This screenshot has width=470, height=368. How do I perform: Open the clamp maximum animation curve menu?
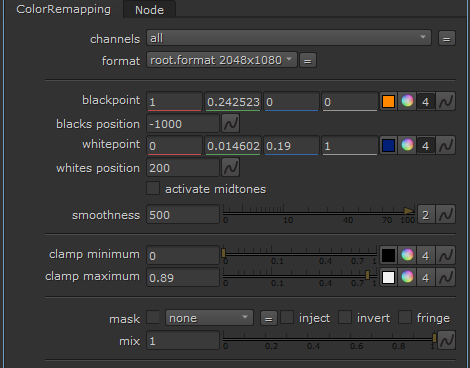[446, 277]
